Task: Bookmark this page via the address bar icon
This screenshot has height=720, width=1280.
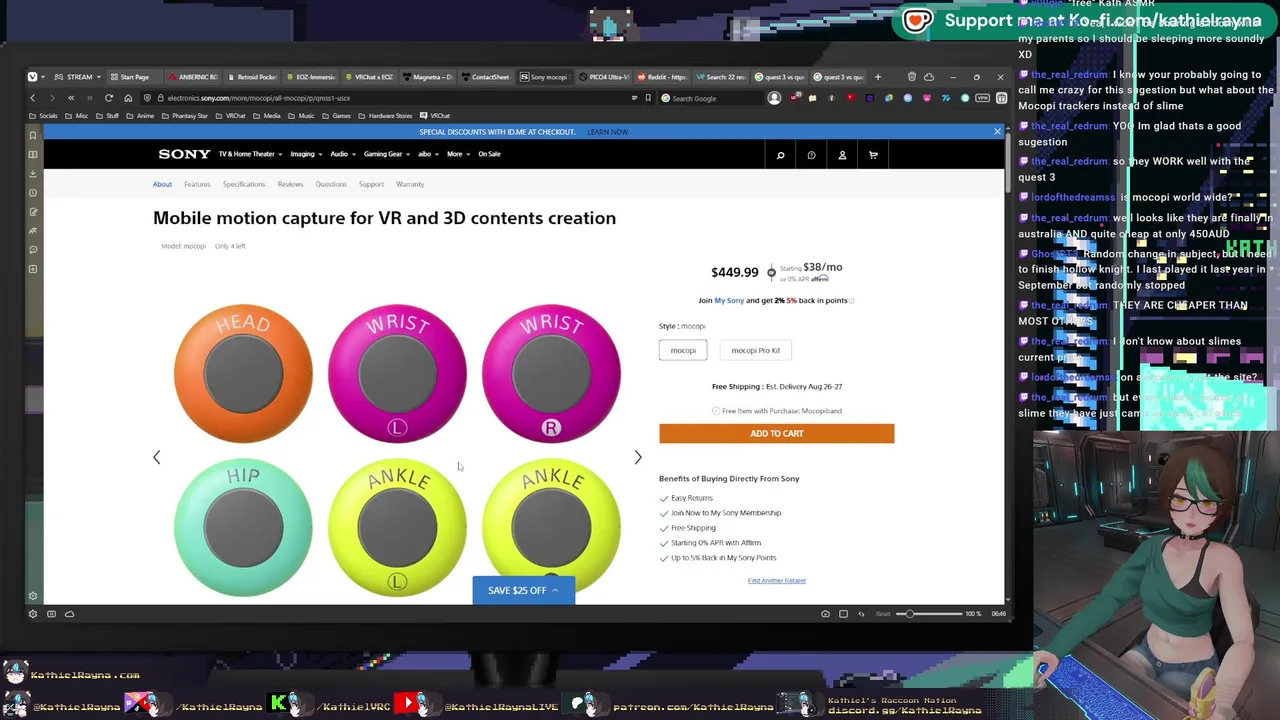Action: coord(648,98)
